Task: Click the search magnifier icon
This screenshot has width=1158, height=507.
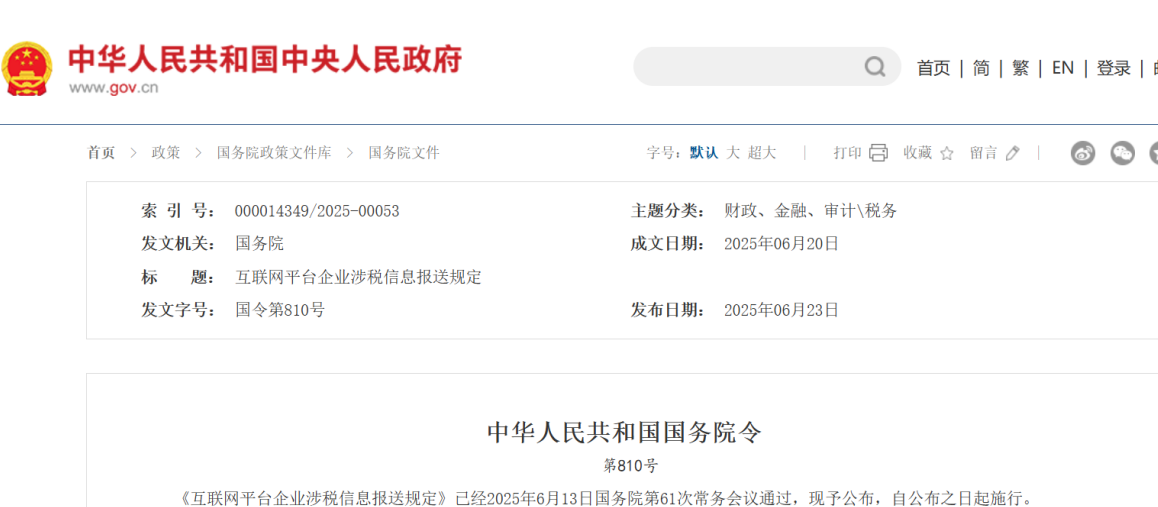Action: tap(875, 67)
